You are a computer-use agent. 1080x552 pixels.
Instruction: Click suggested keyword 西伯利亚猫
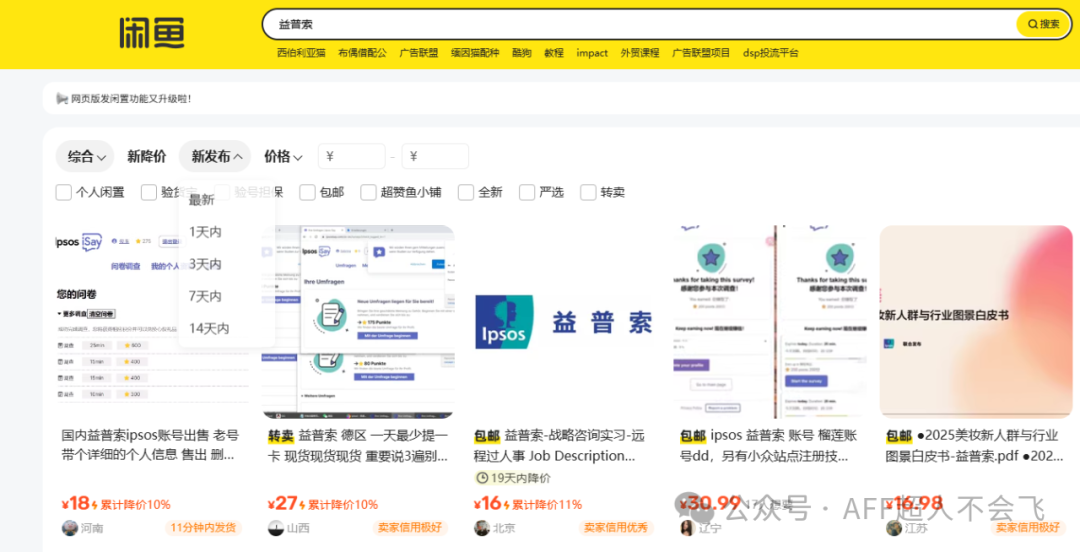pos(302,53)
